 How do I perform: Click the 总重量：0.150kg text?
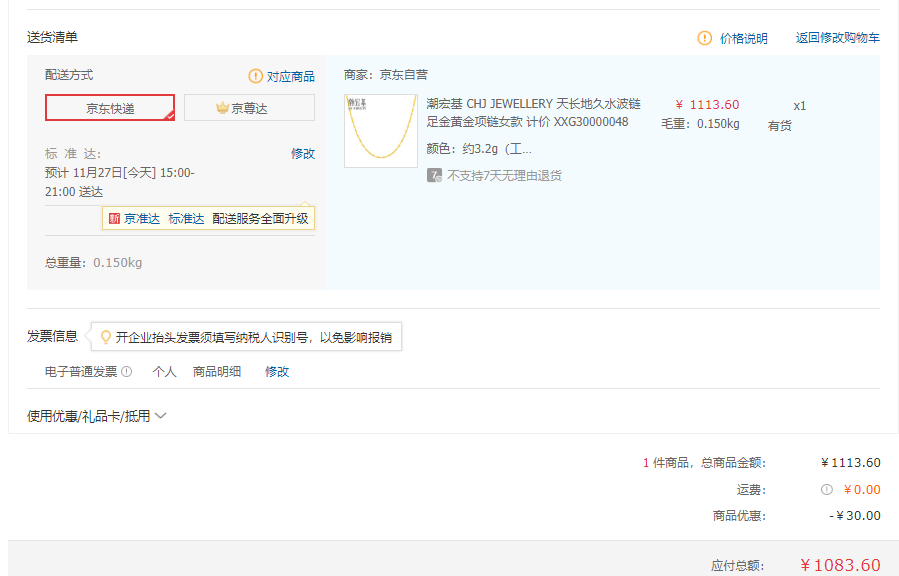(x=93, y=262)
